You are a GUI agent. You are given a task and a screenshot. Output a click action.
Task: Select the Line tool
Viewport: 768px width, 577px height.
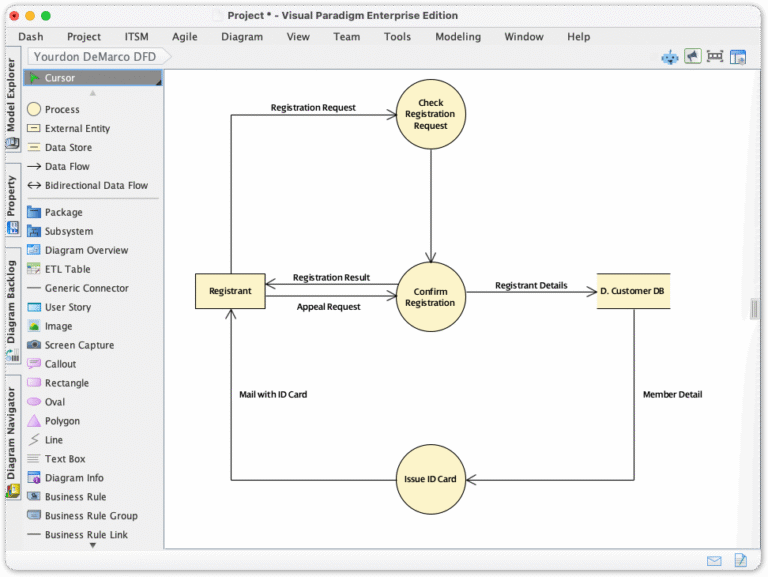coord(93,440)
